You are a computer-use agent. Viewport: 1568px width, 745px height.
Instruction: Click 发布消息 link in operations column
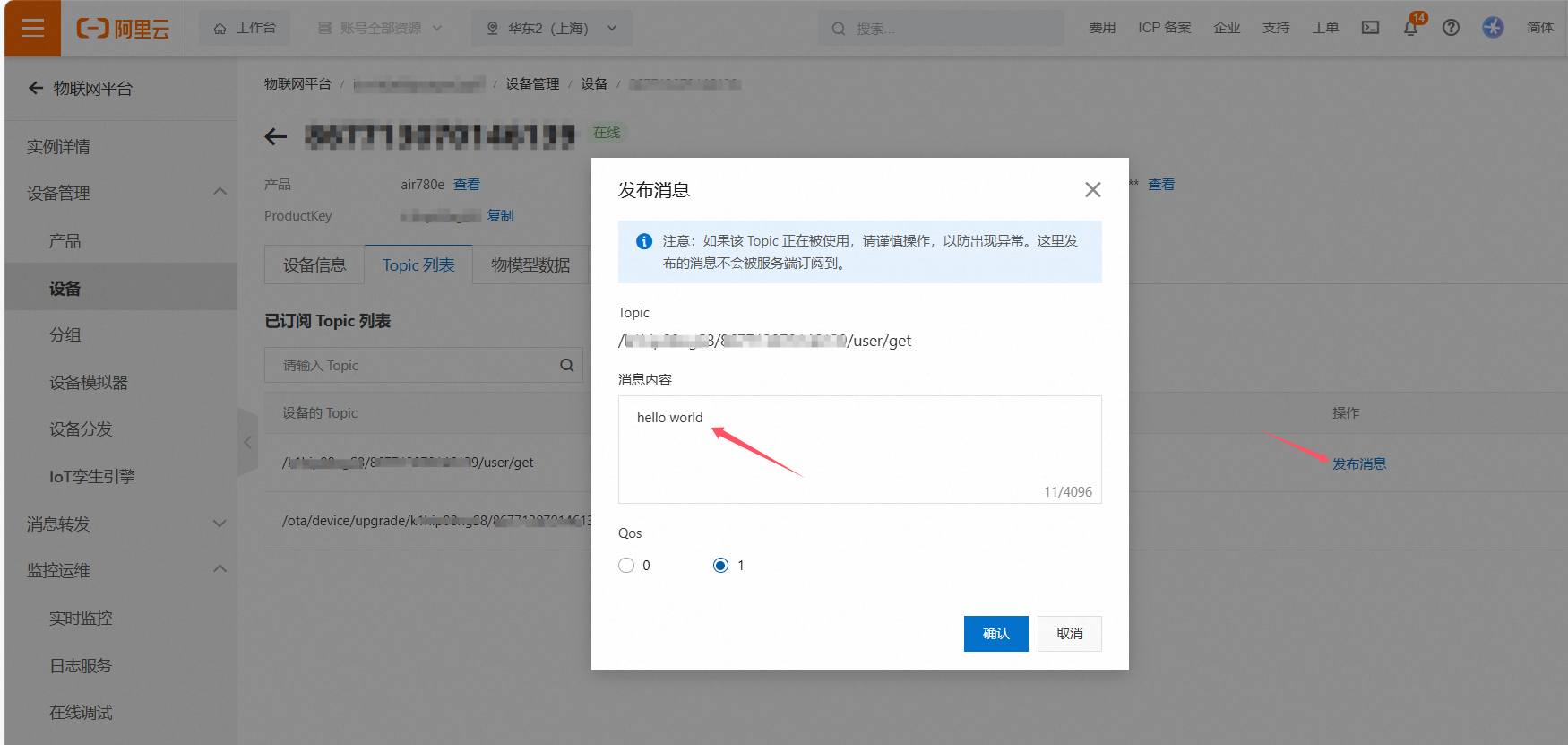(1359, 463)
